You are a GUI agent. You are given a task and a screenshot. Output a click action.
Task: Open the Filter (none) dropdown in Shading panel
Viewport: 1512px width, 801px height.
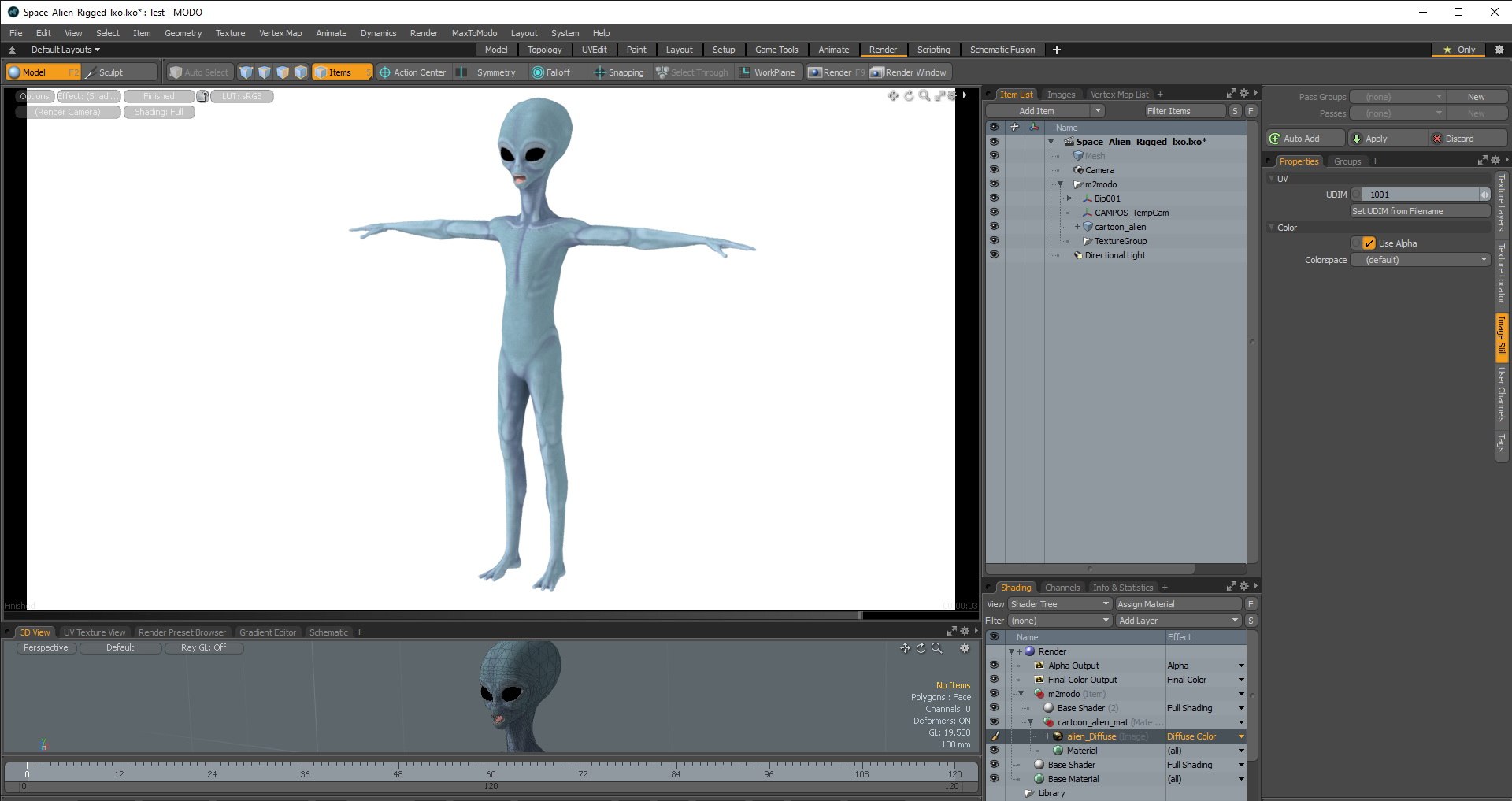click(1059, 621)
